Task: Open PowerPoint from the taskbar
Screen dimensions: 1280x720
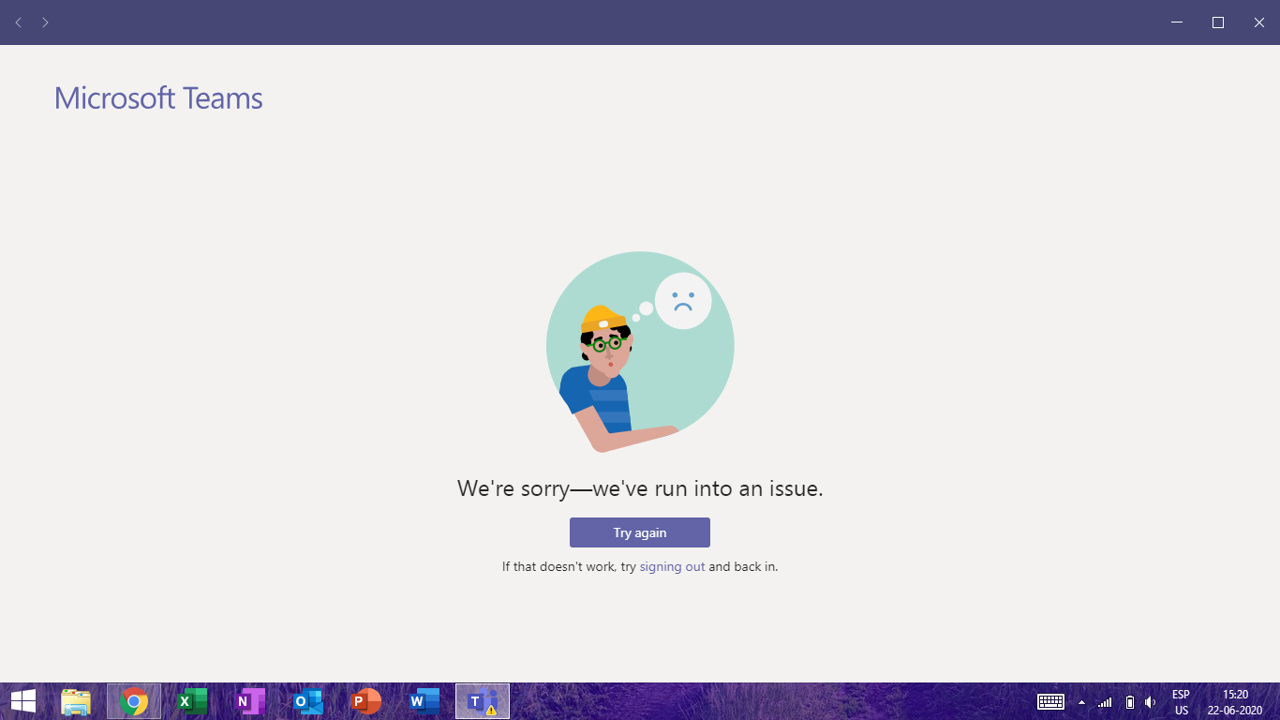Action: [366, 701]
